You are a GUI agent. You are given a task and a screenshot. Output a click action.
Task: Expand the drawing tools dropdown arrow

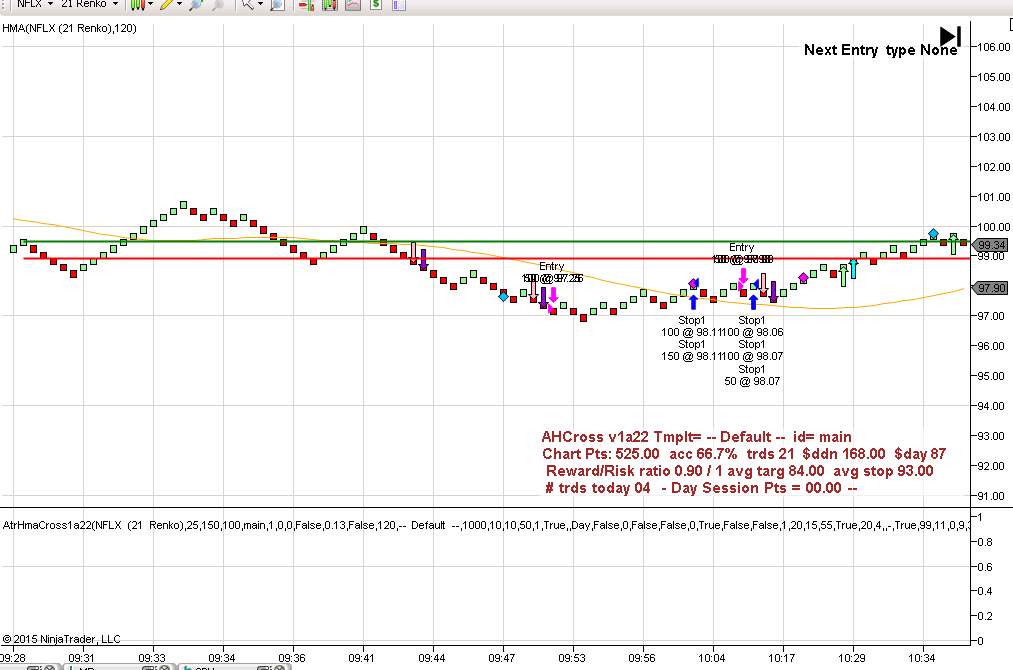[180, 4]
